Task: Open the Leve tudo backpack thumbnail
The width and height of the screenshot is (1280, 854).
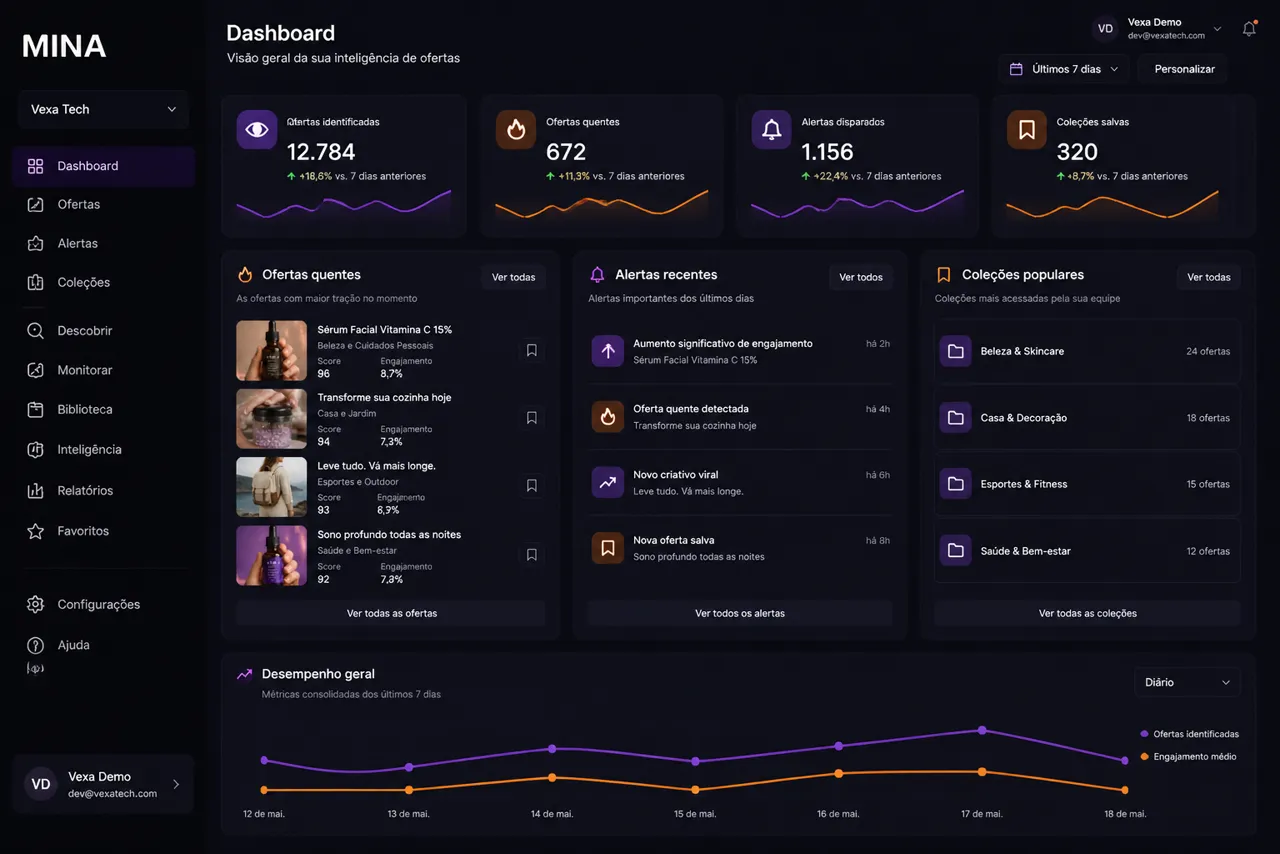Action: pos(272,487)
